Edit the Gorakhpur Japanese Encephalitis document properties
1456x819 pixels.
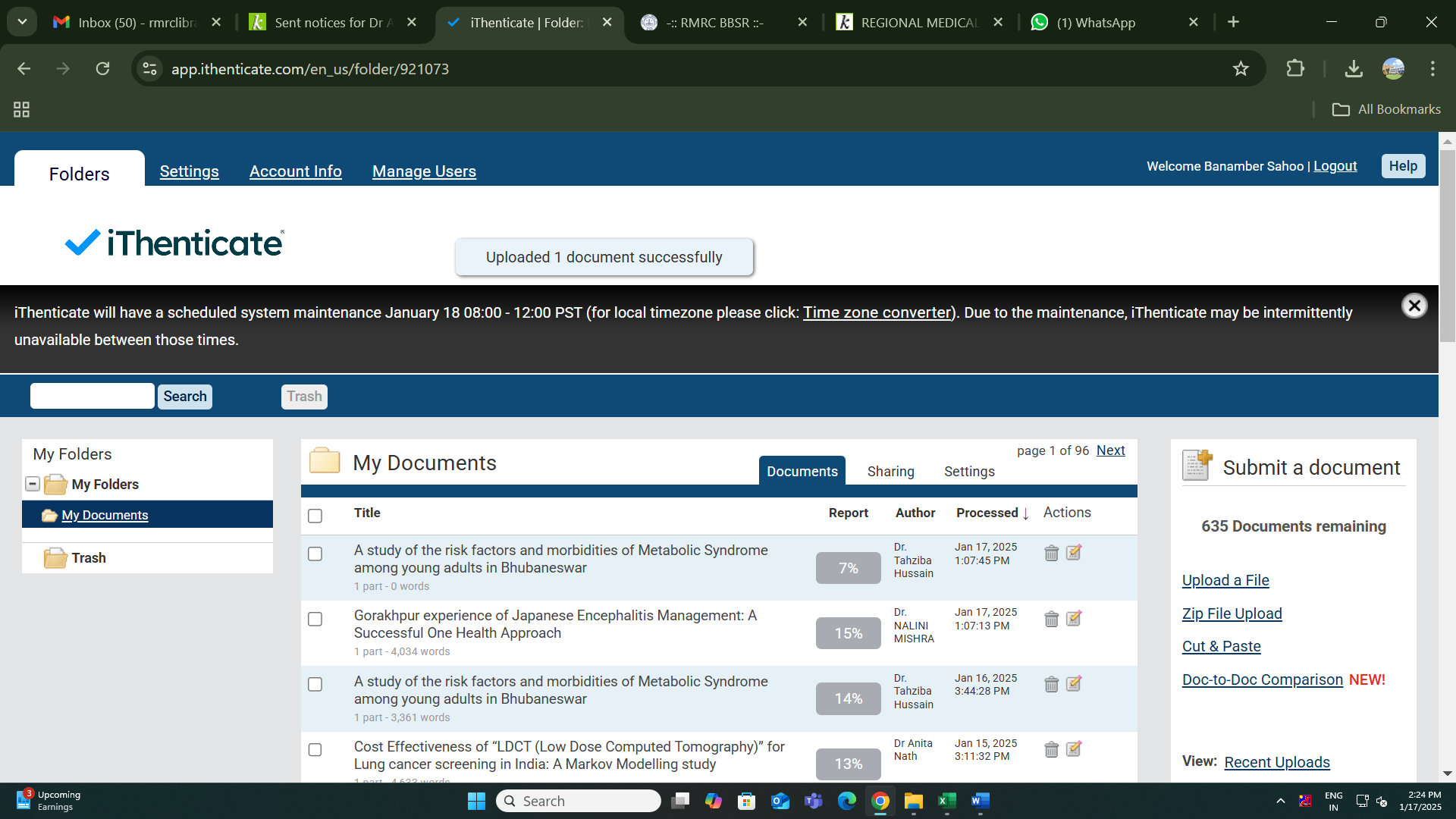click(x=1074, y=618)
